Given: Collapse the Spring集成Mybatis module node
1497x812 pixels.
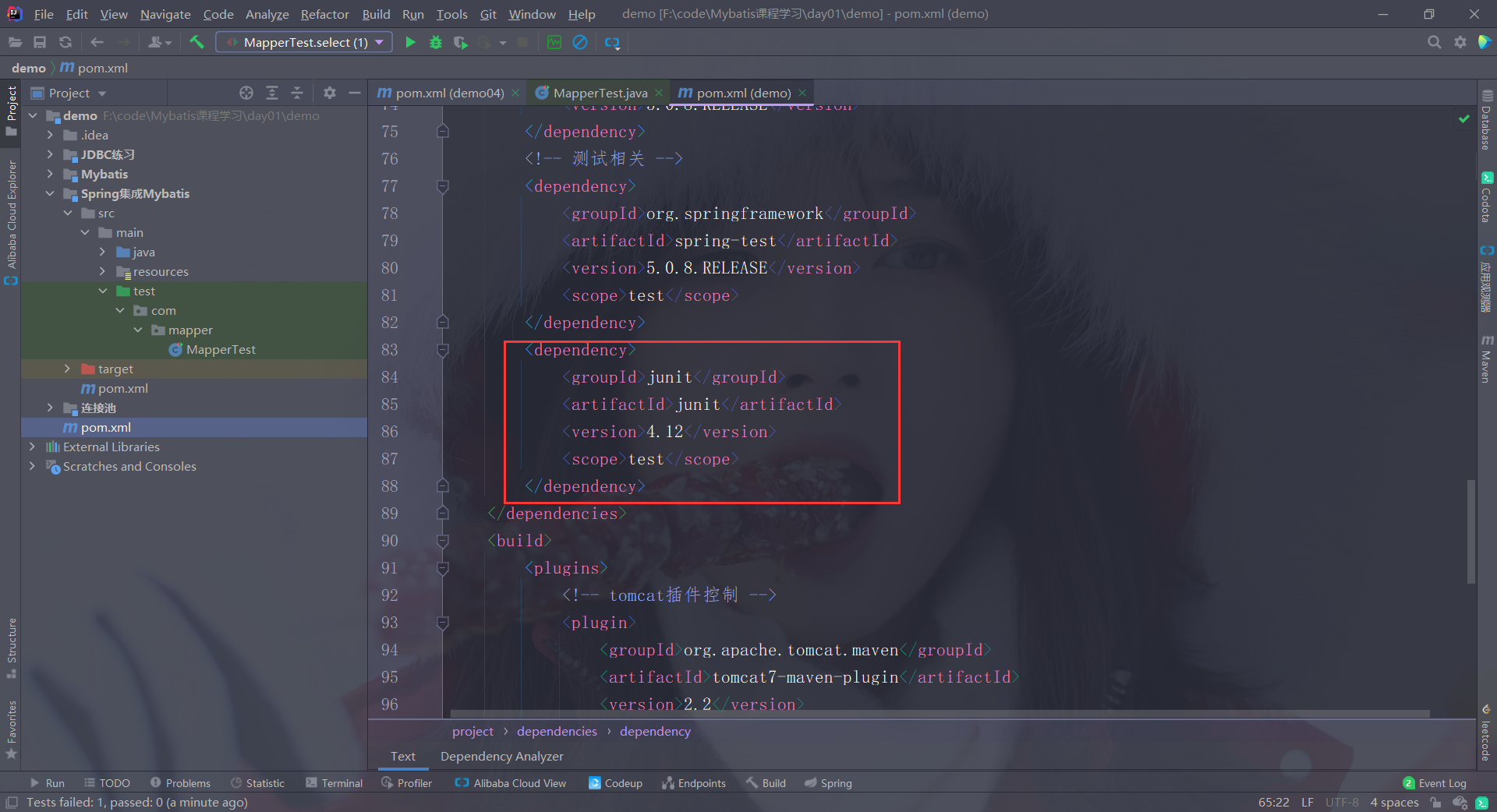Looking at the screenshot, I should click(50, 193).
